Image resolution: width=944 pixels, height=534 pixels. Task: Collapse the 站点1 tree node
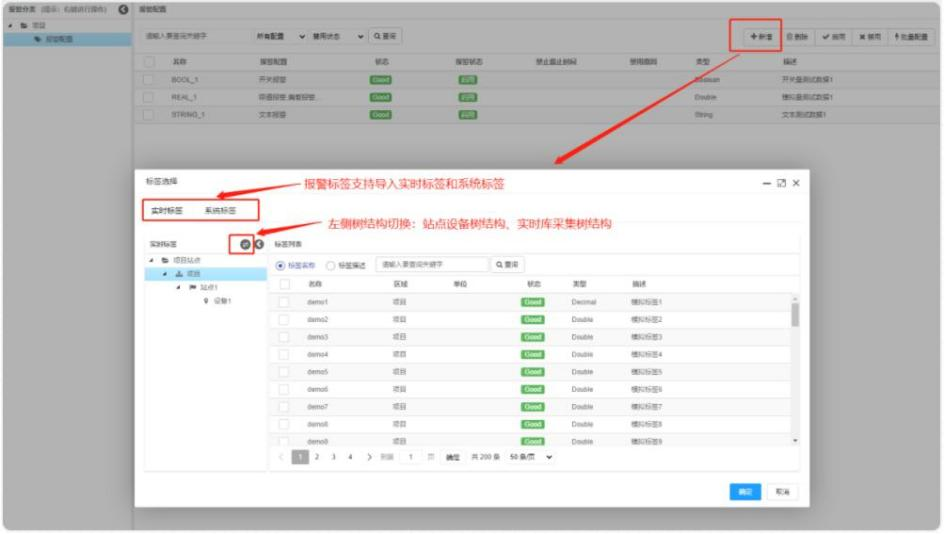coord(179,287)
